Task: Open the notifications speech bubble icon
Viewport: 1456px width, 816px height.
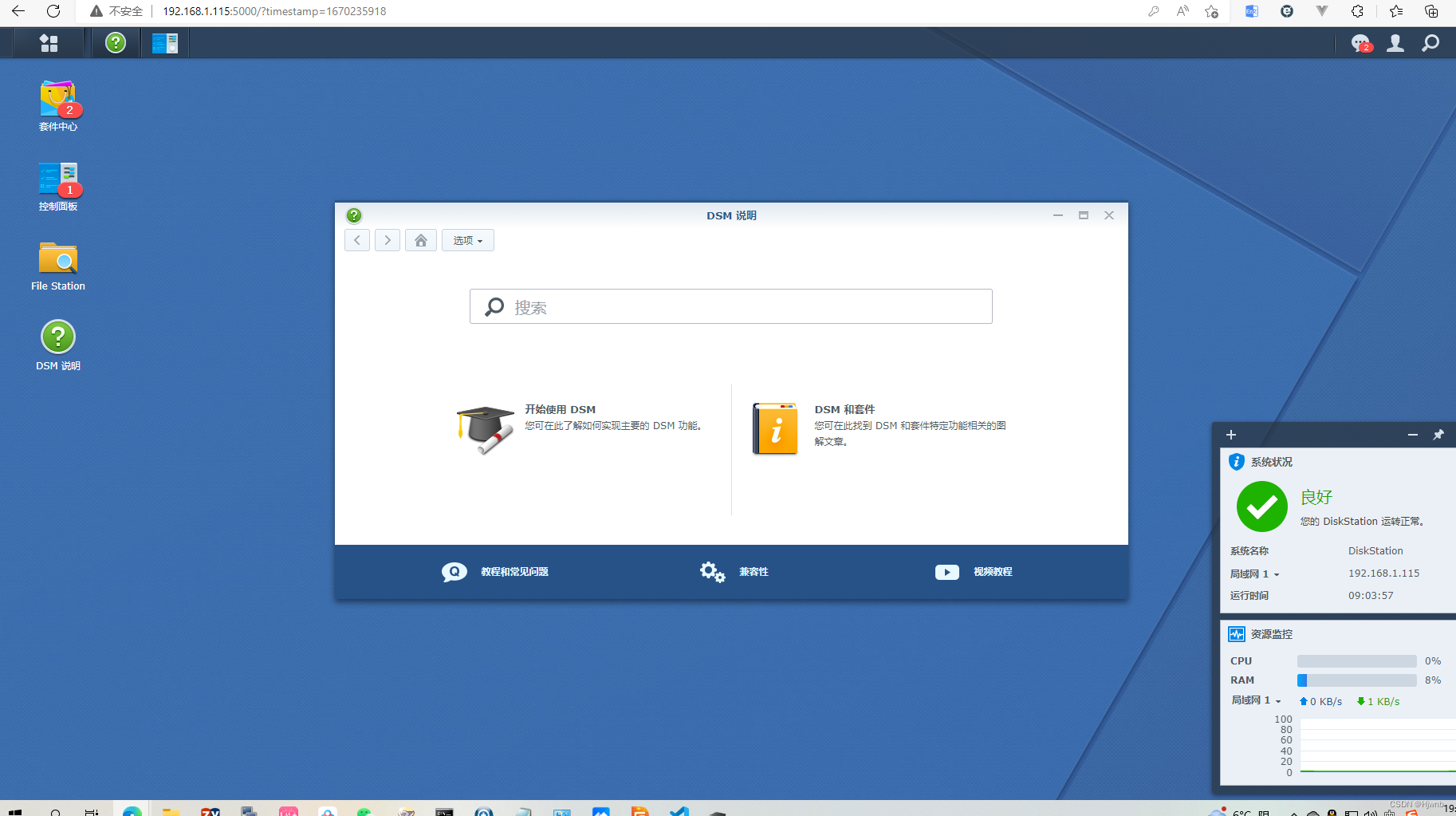Action: [x=1360, y=43]
